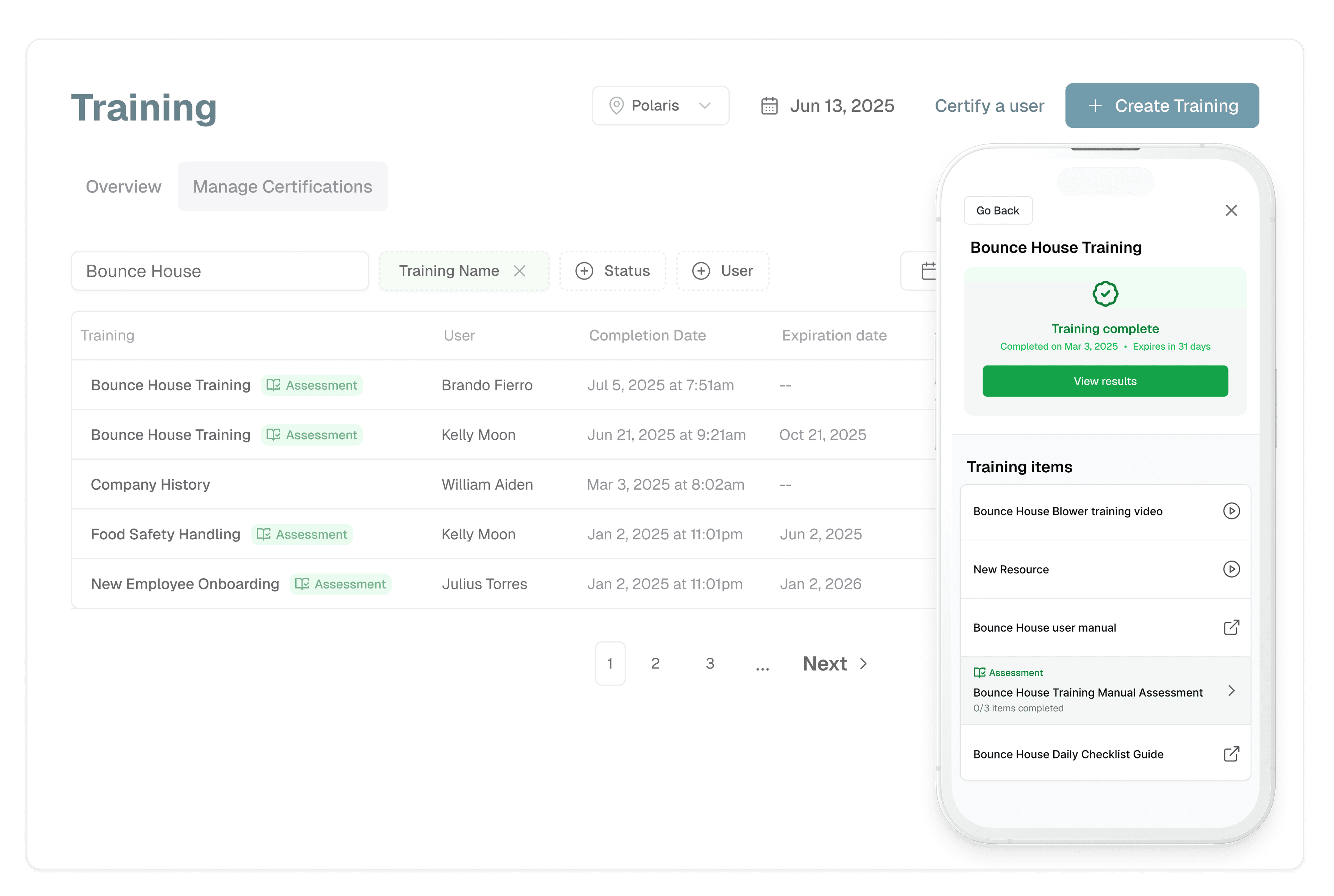Expand Bounce House Training Manual Assessment item
Viewport: 1334px width, 896px height.
tap(1231, 691)
